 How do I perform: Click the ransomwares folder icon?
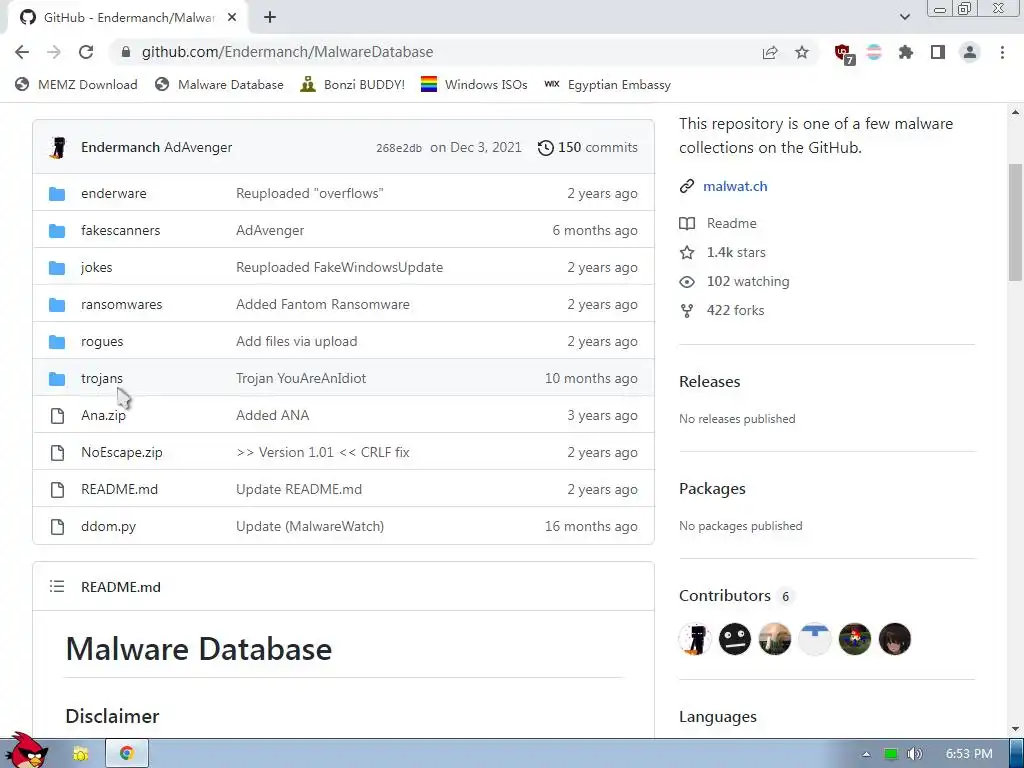click(57, 305)
